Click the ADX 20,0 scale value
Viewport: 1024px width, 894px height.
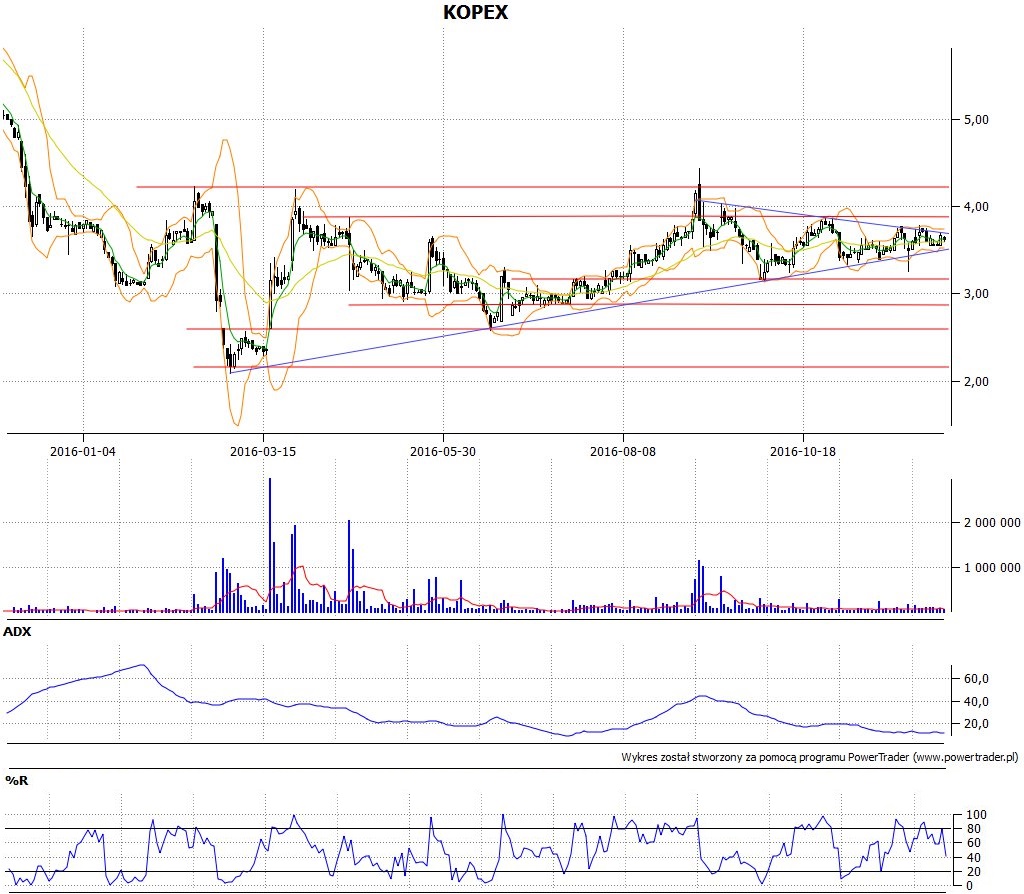tap(976, 724)
